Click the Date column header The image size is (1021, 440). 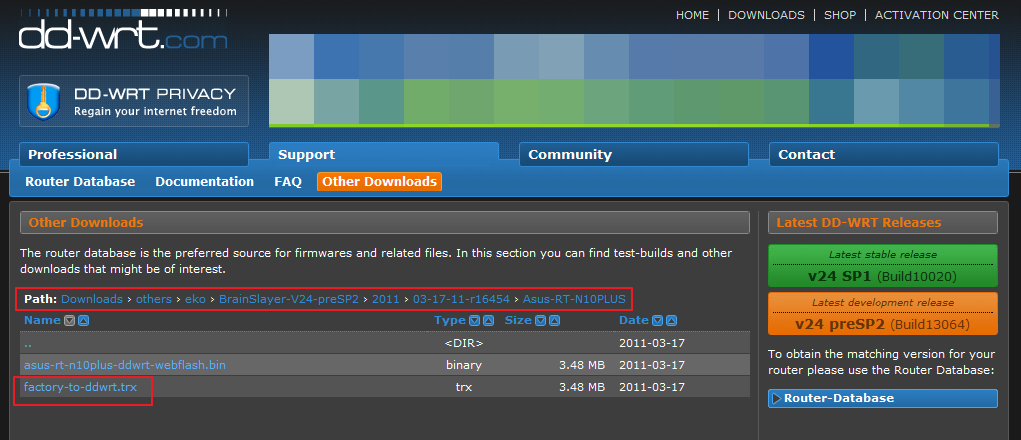coord(634,320)
